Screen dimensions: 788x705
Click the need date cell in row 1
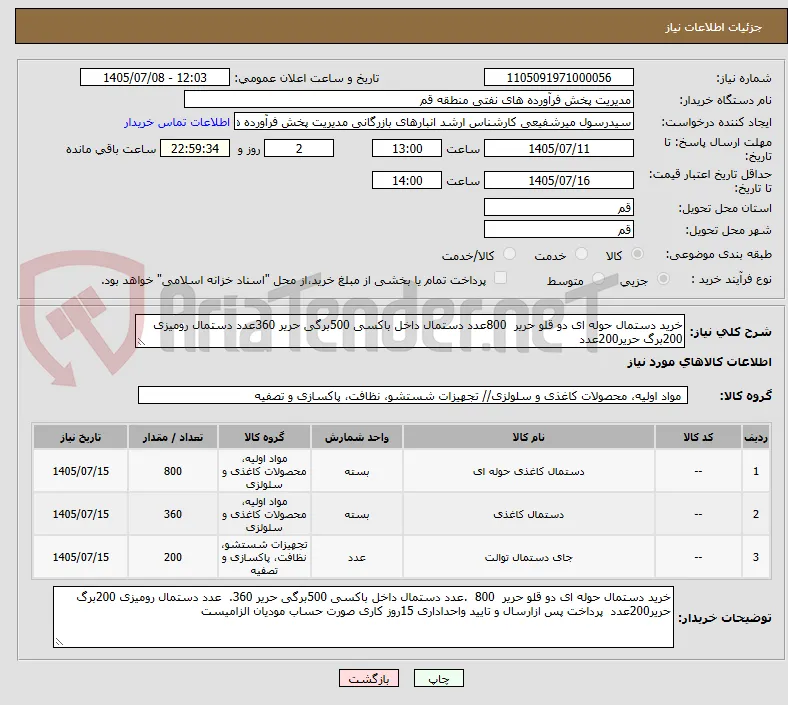(81, 471)
